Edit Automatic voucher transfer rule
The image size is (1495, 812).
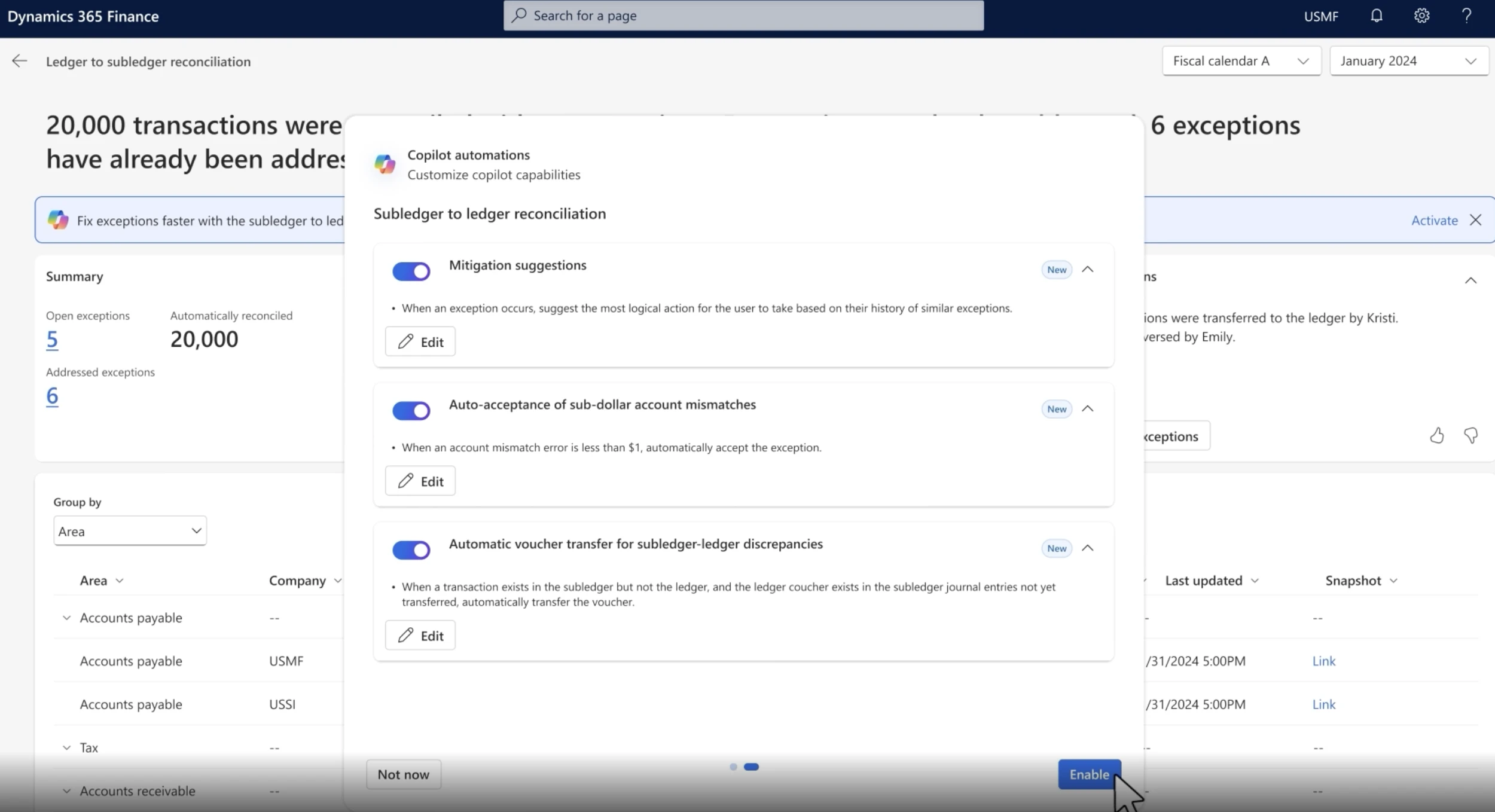420,635
